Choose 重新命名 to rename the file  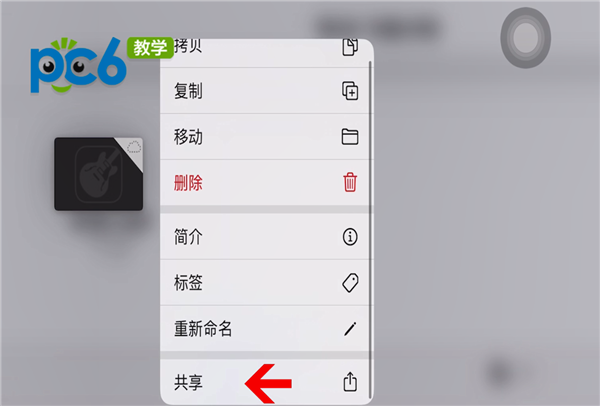266,328
